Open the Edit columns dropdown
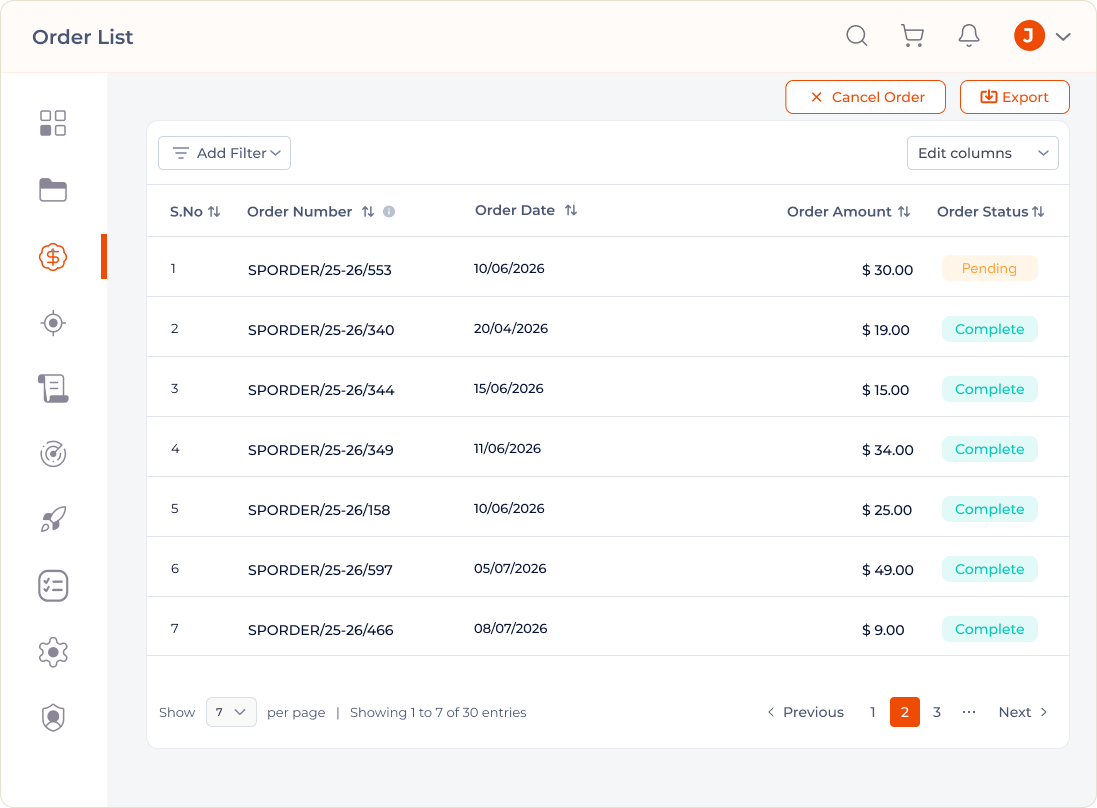This screenshot has width=1097, height=808. click(x=982, y=153)
